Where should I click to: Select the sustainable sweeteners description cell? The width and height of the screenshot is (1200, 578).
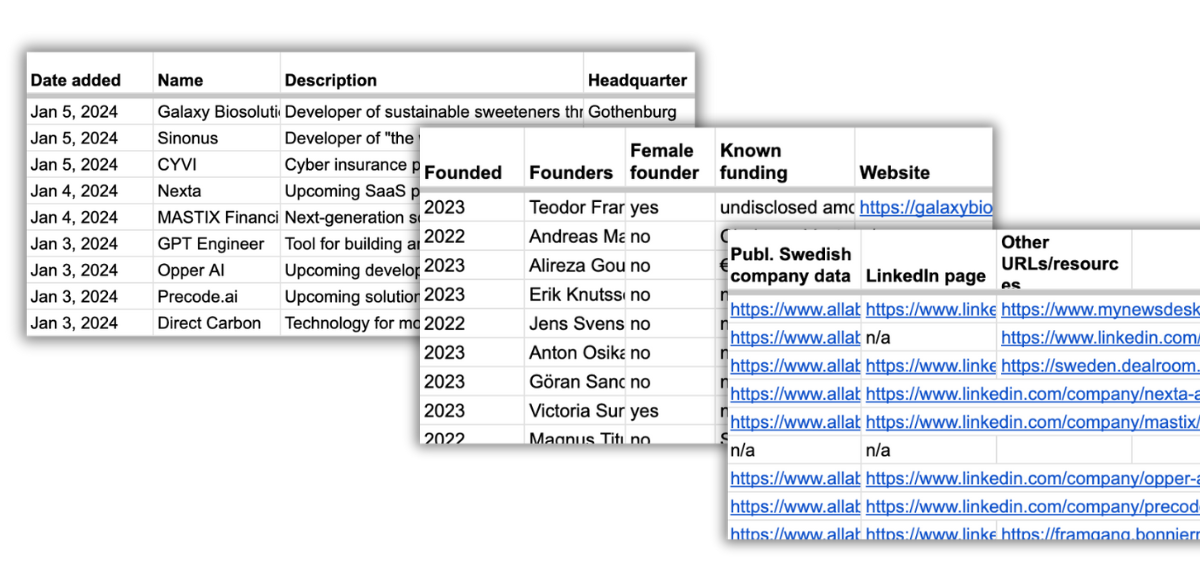[432, 112]
